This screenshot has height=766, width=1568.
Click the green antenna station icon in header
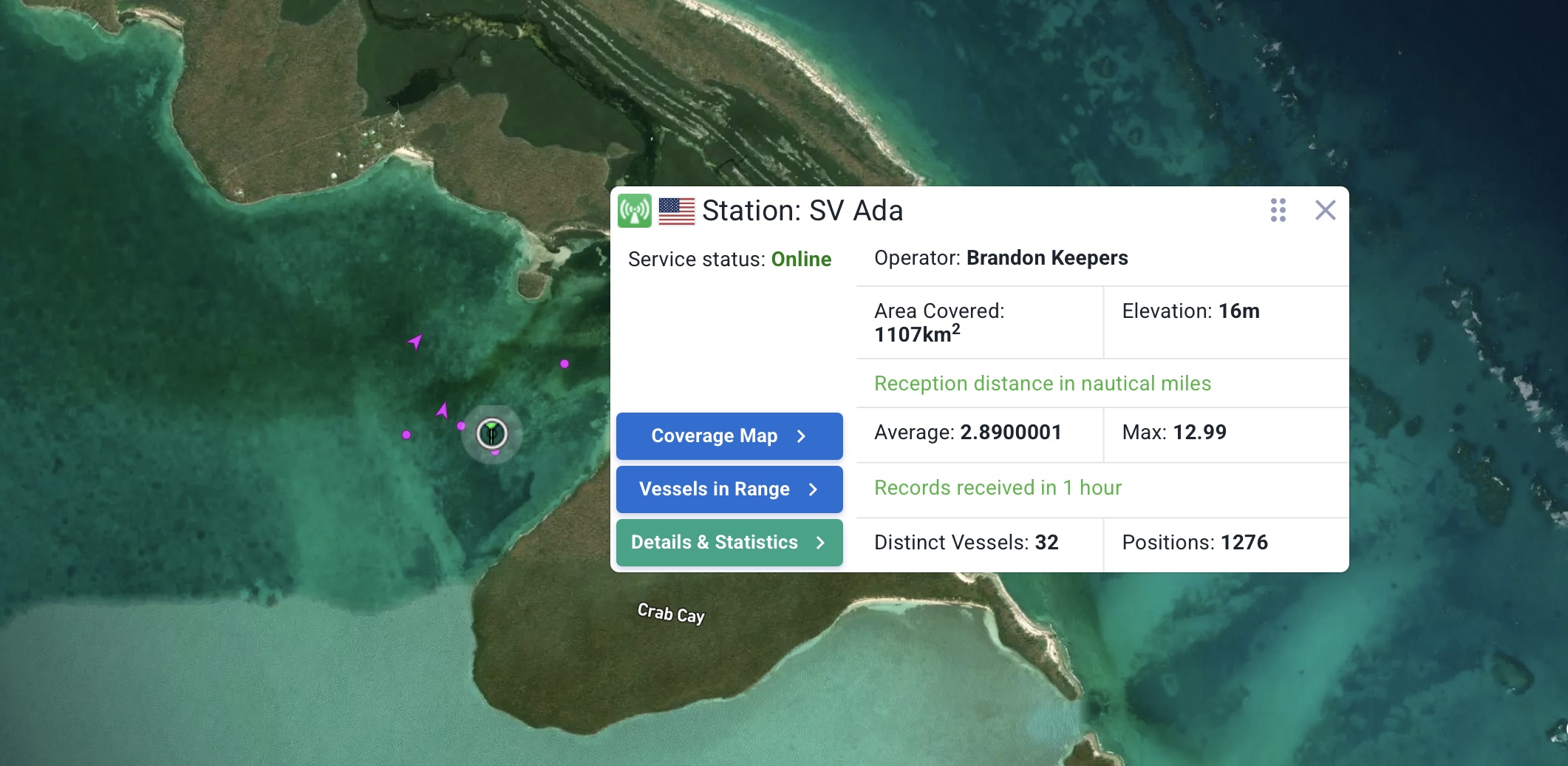click(634, 211)
